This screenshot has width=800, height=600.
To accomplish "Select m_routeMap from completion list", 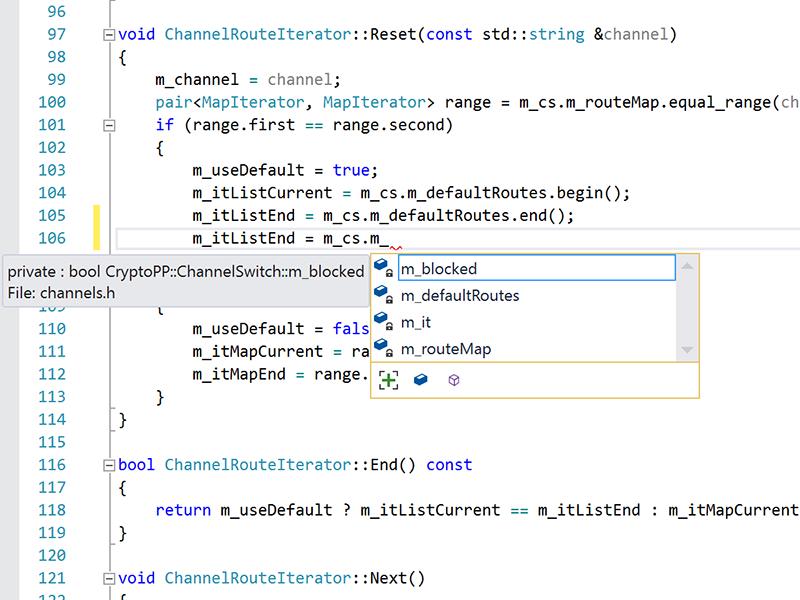I will [x=446, y=349].
